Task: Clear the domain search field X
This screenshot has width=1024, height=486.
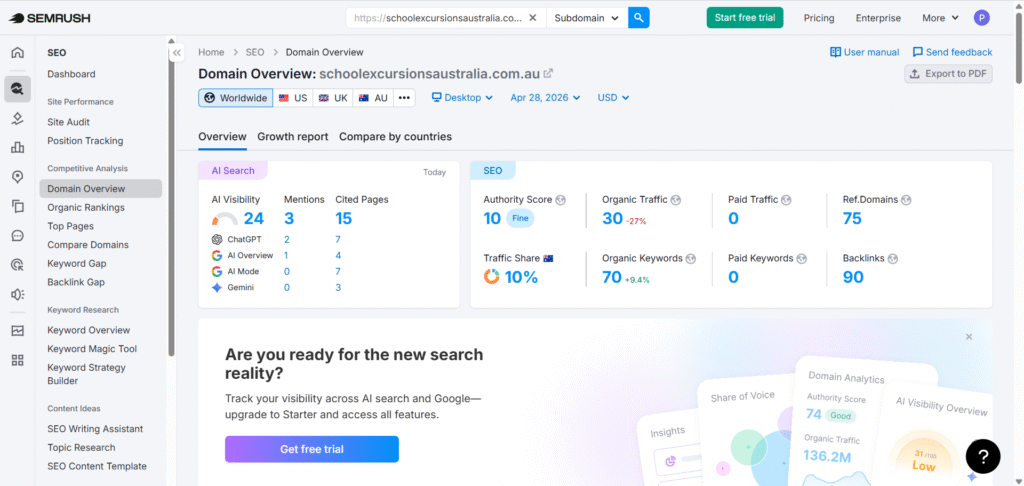Action: click(533, 18)
